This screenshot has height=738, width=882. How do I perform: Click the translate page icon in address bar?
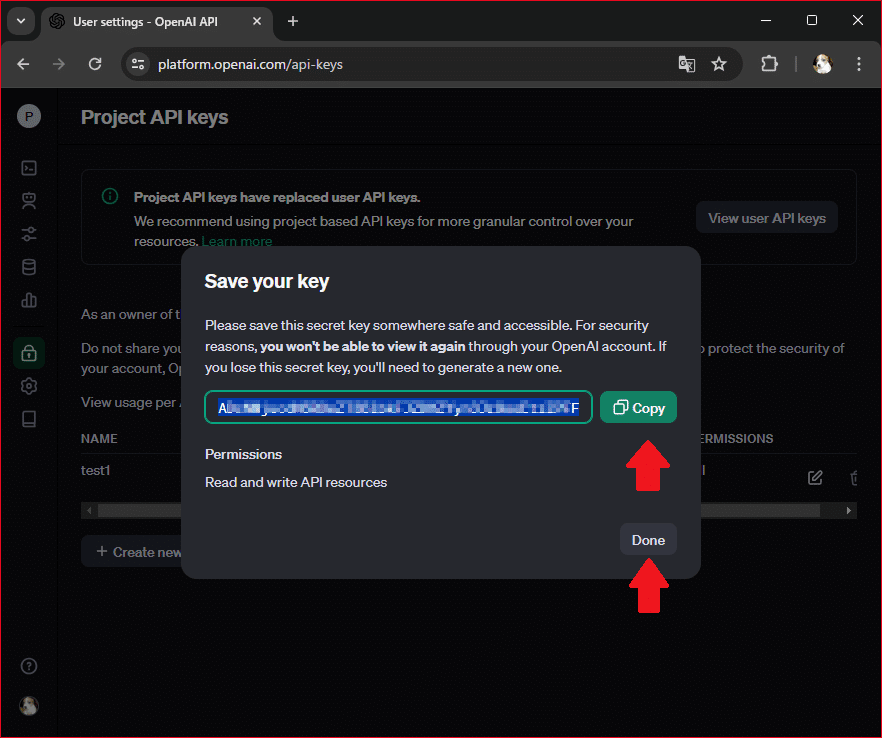[686, 64]
